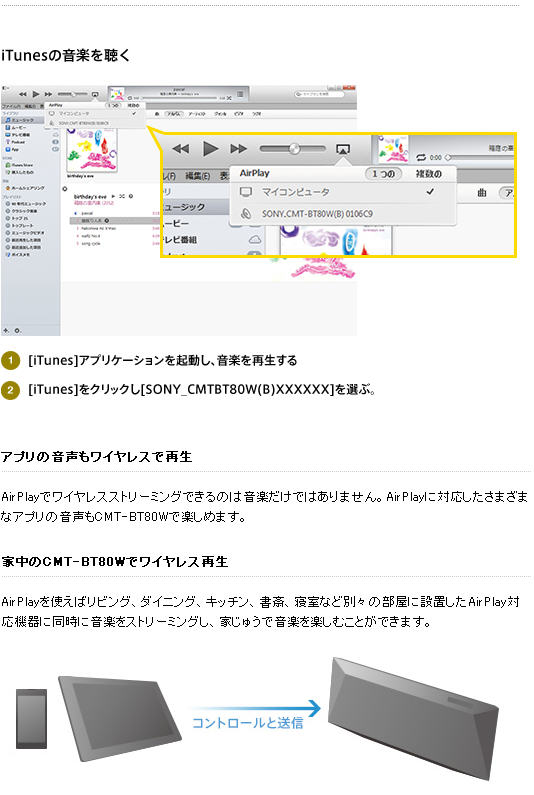
Task: Click the add playlist plus icon in the iTunes window
Action: coord(6,331)
